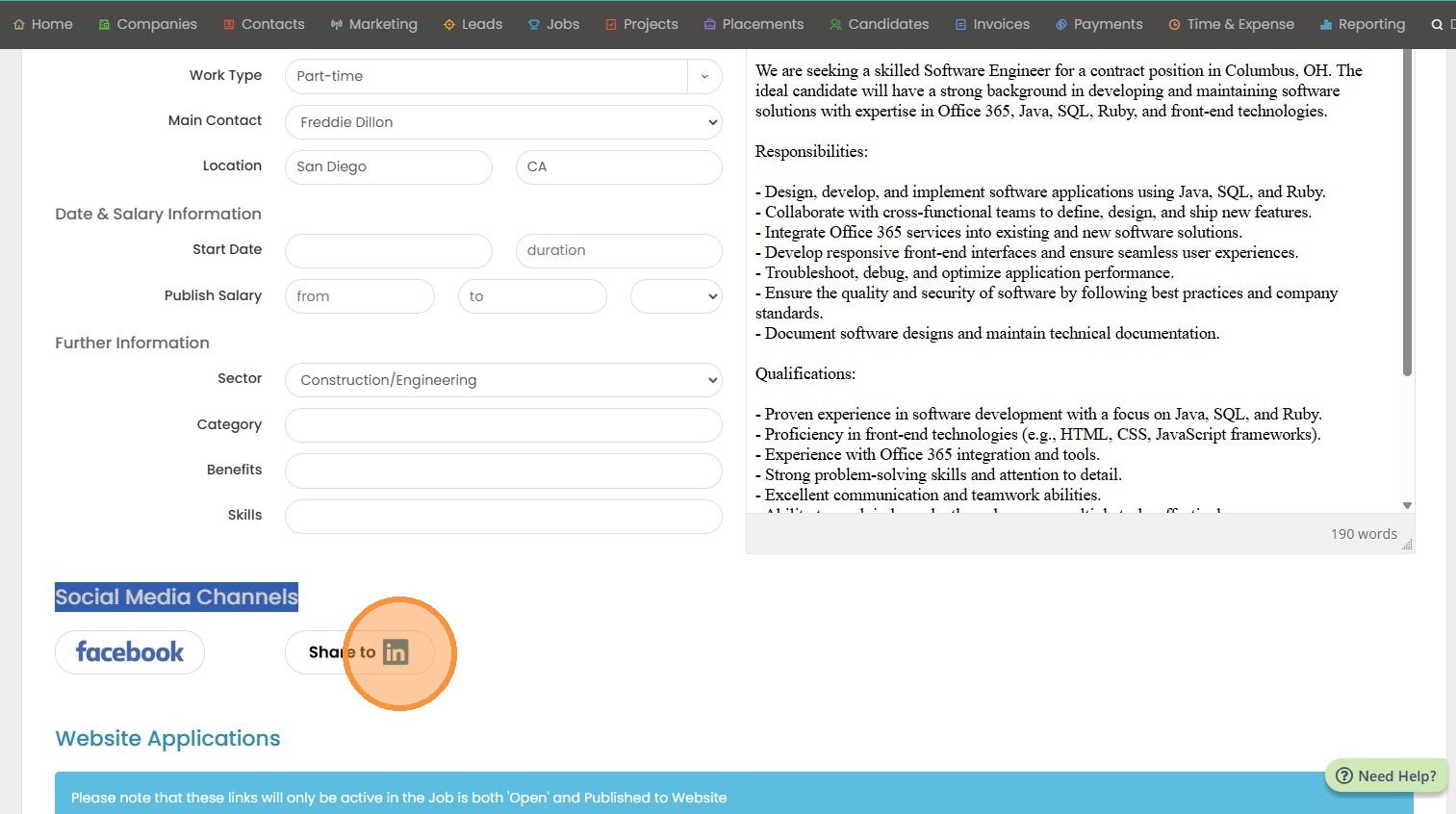Click the Website Applications heading
Viewport: 1456px width, 814px height.
pos(168,739)
